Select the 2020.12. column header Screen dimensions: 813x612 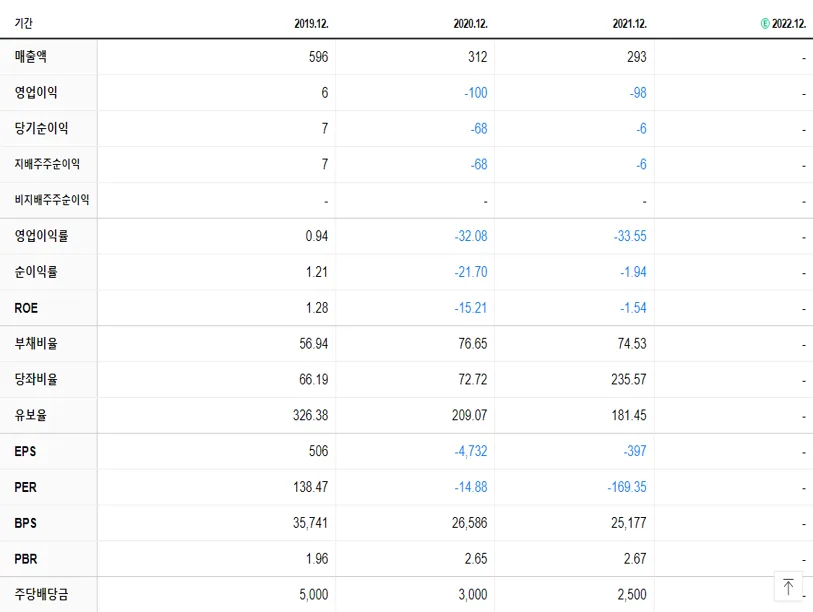pos(470,24)
